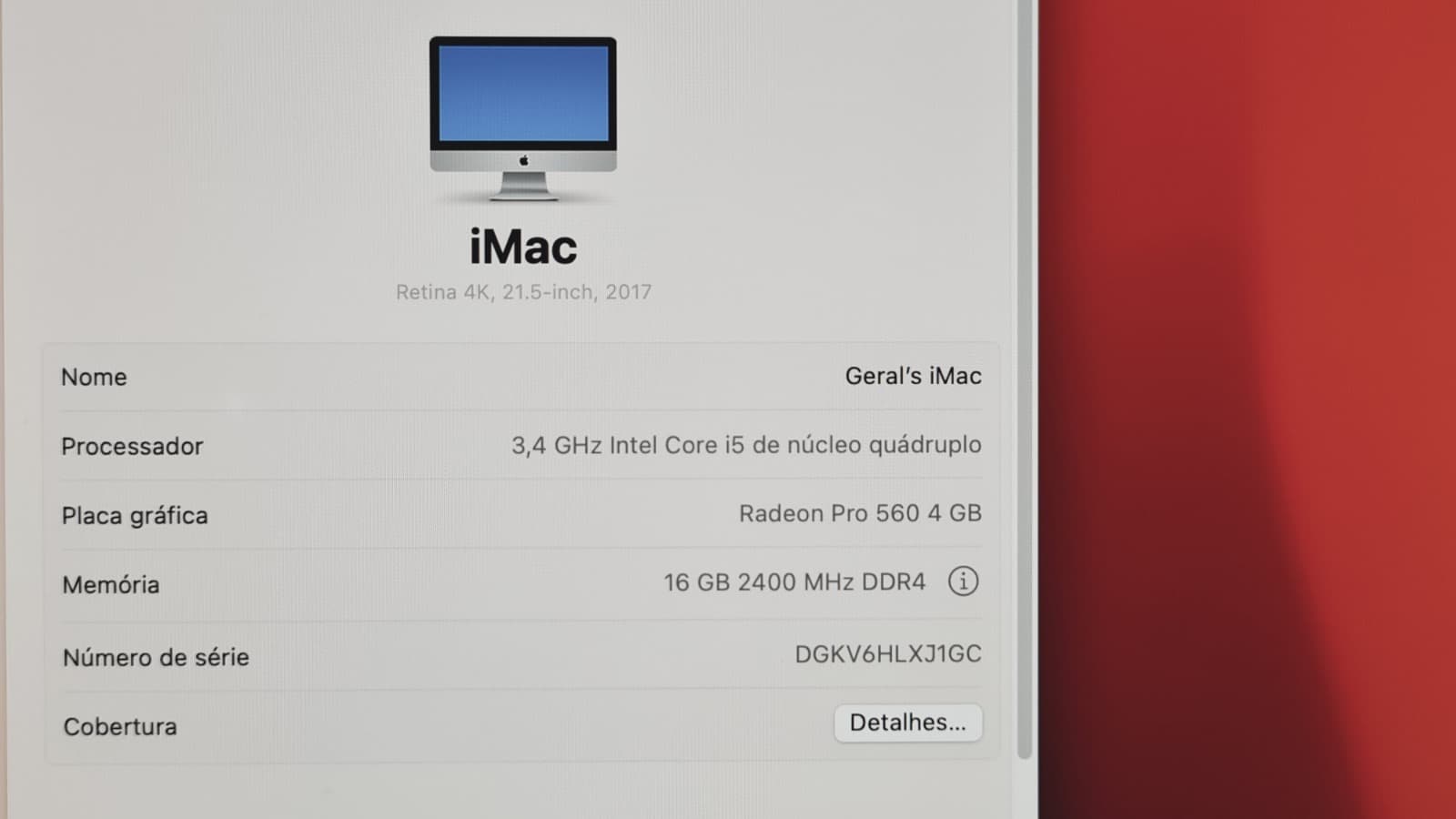Click the "iMac" heading text

coord(523,247)
